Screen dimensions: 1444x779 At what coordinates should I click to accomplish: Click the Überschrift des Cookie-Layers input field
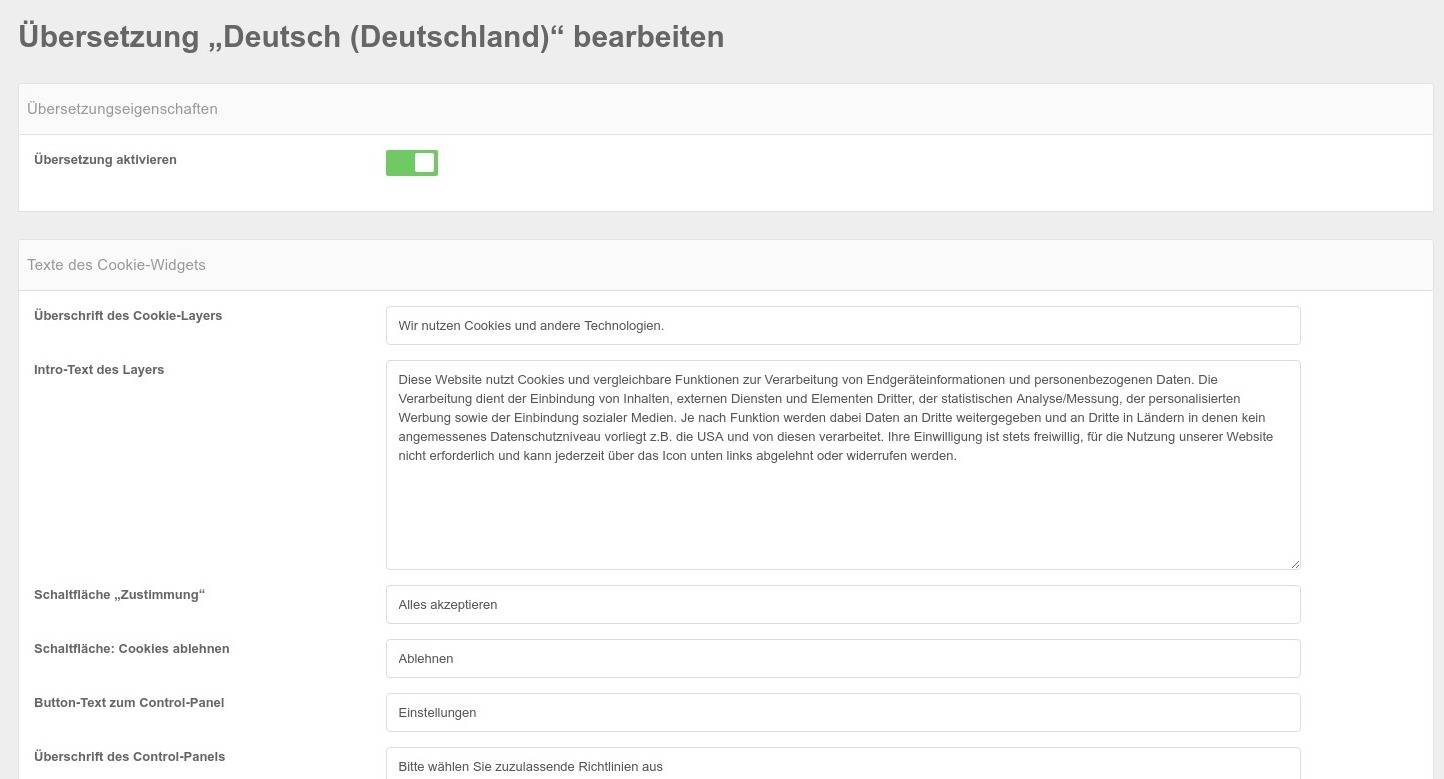pos(842,325)
